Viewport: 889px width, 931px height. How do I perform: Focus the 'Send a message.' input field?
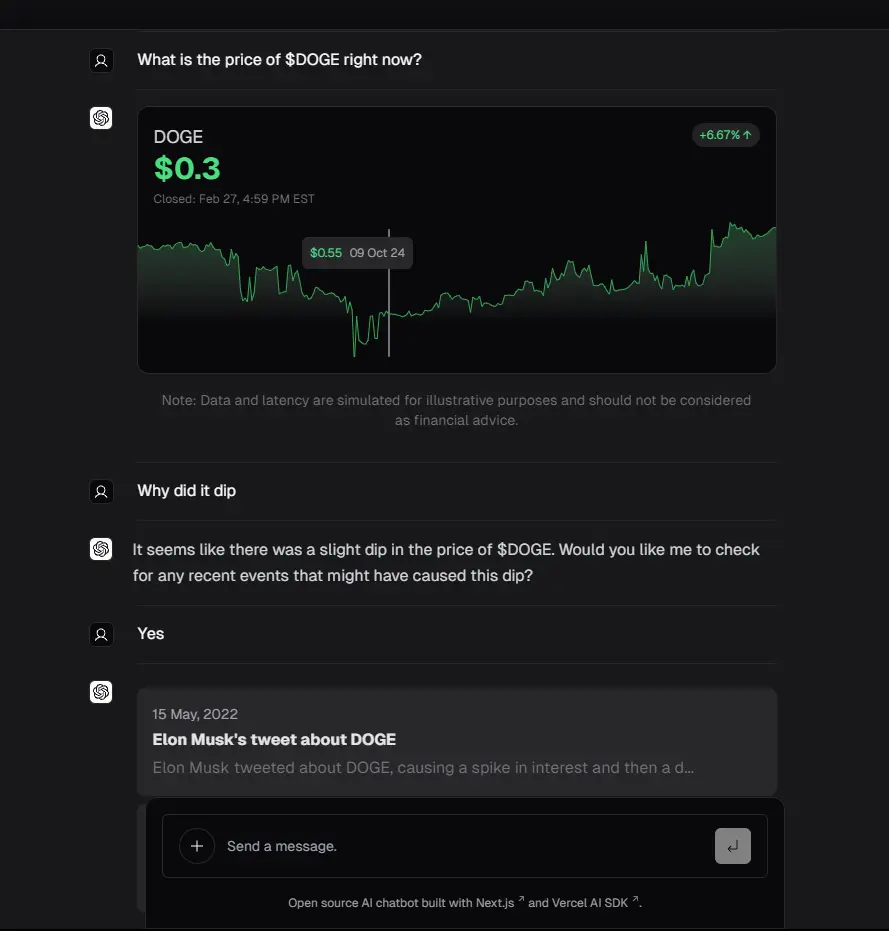(x=464, y=846)
